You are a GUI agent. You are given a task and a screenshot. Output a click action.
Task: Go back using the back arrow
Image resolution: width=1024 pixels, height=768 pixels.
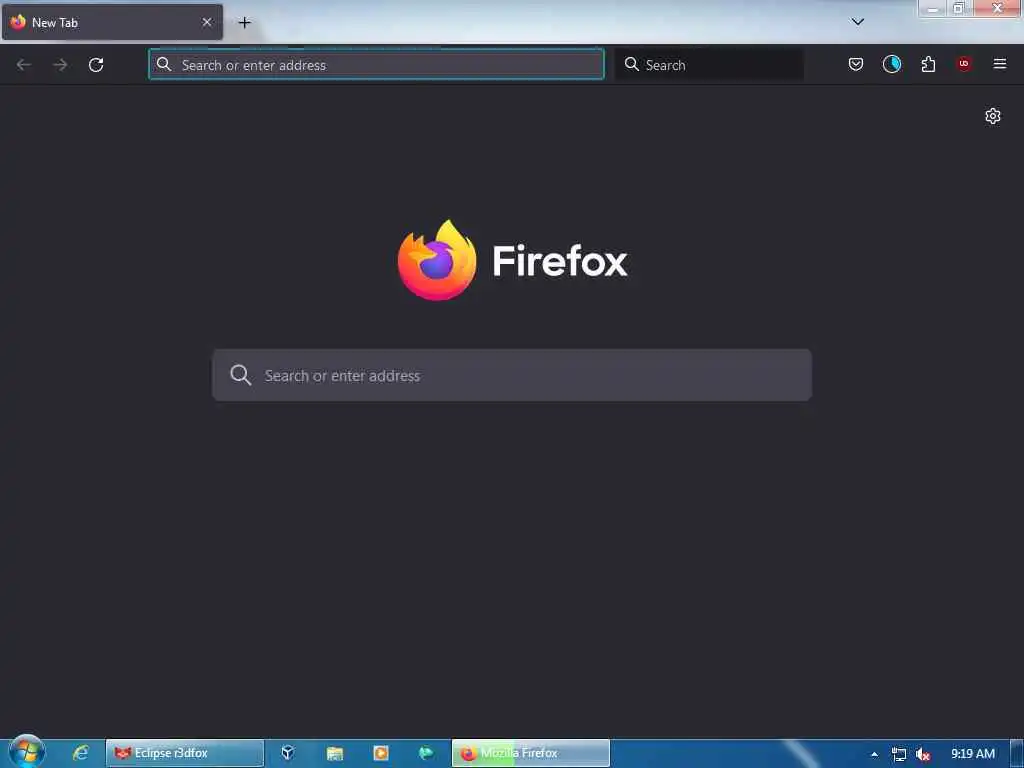[24, 65]
